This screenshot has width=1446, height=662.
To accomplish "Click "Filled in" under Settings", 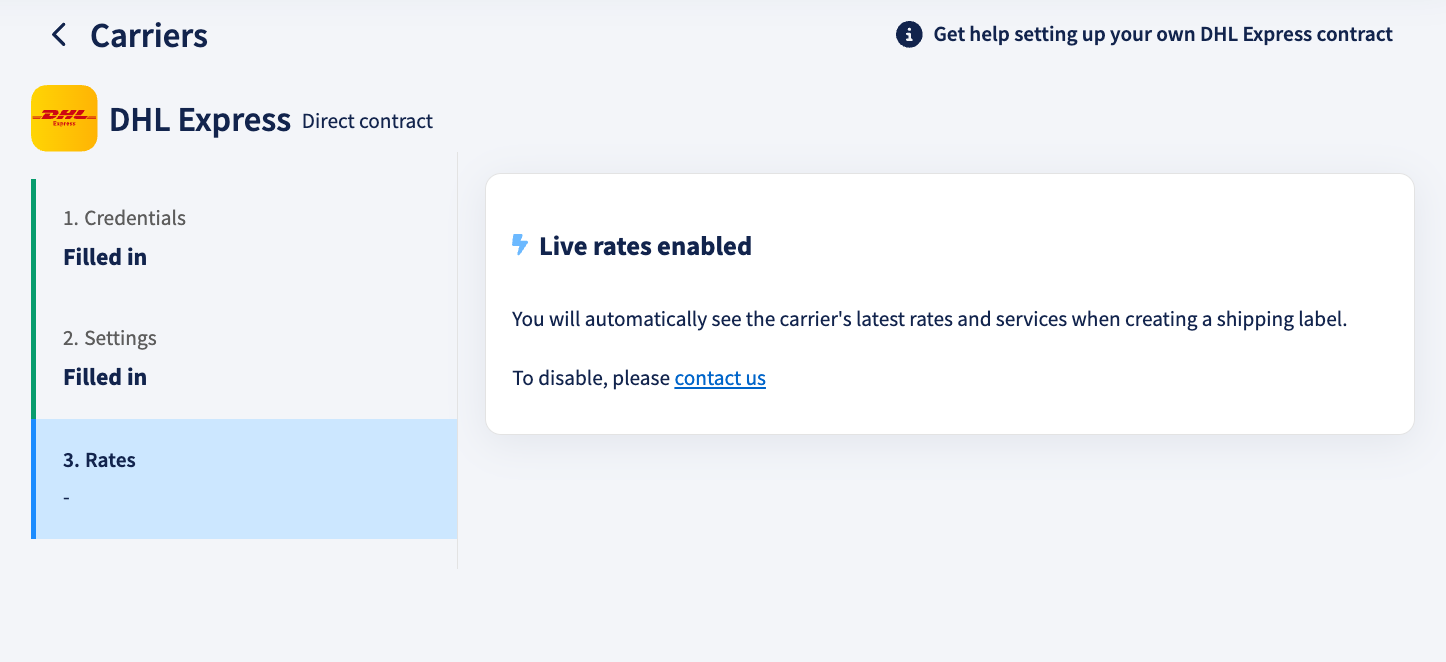I will 105,377.
